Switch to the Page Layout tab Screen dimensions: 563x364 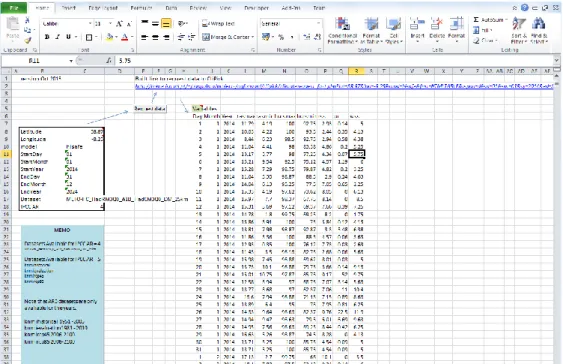[x=103, y=8]
